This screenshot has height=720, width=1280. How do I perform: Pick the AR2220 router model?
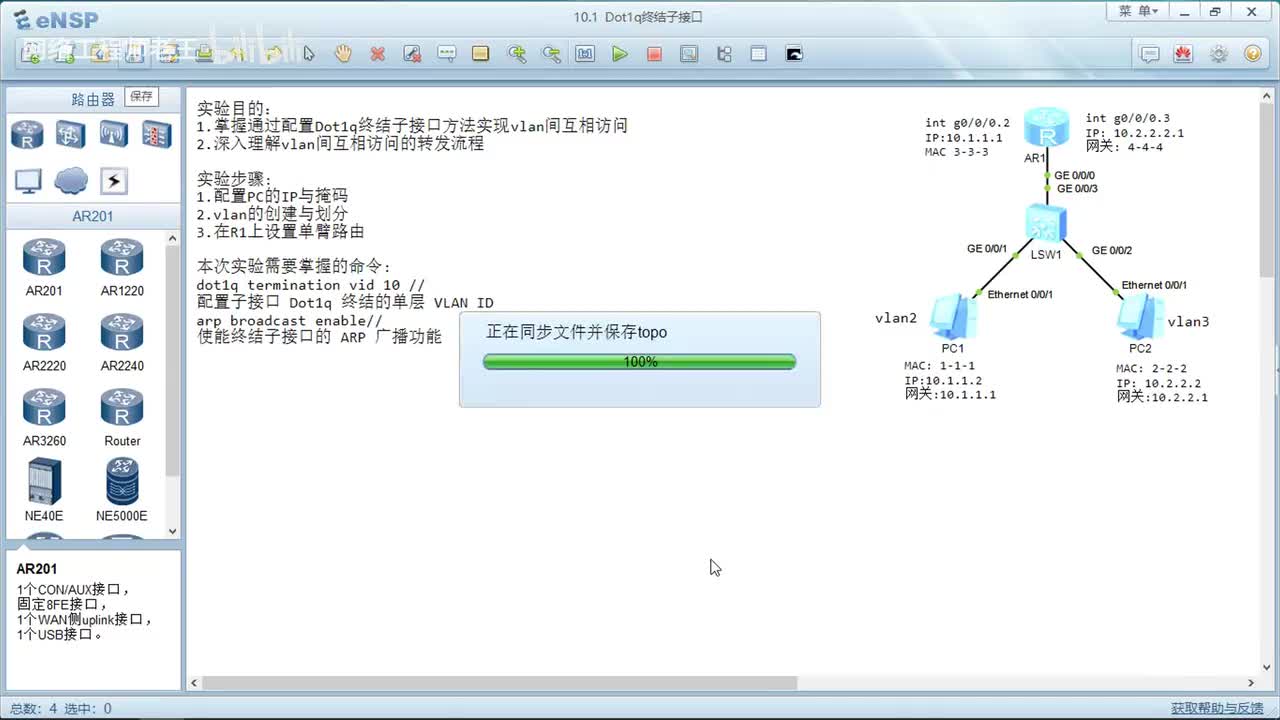(44, 343)
